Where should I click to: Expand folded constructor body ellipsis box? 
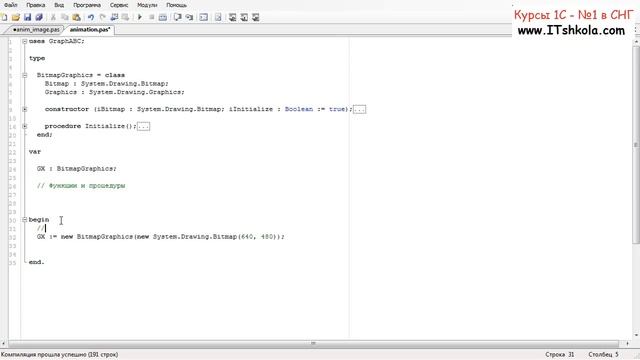[x=360, y=109]
